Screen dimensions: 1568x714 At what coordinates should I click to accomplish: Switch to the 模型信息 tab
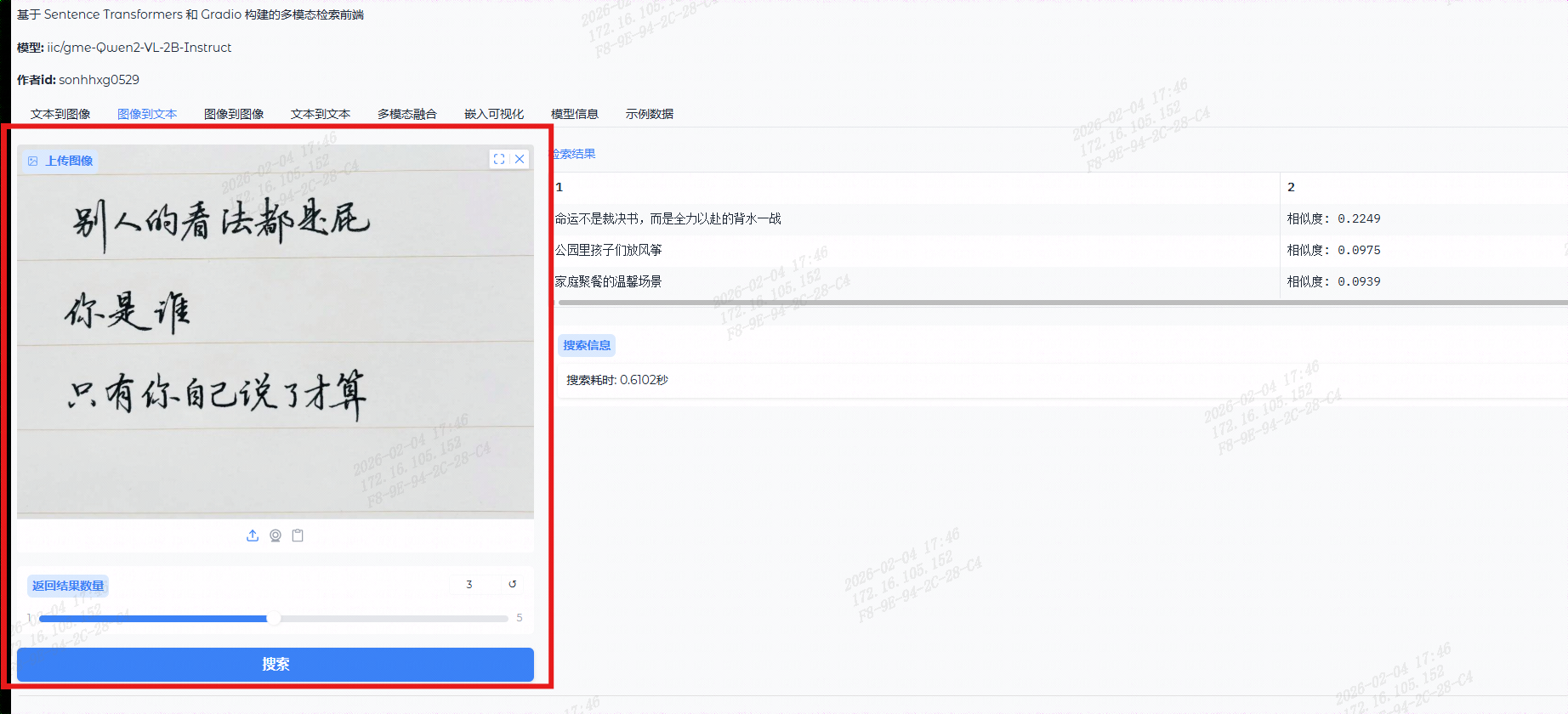tap(575, 114)
